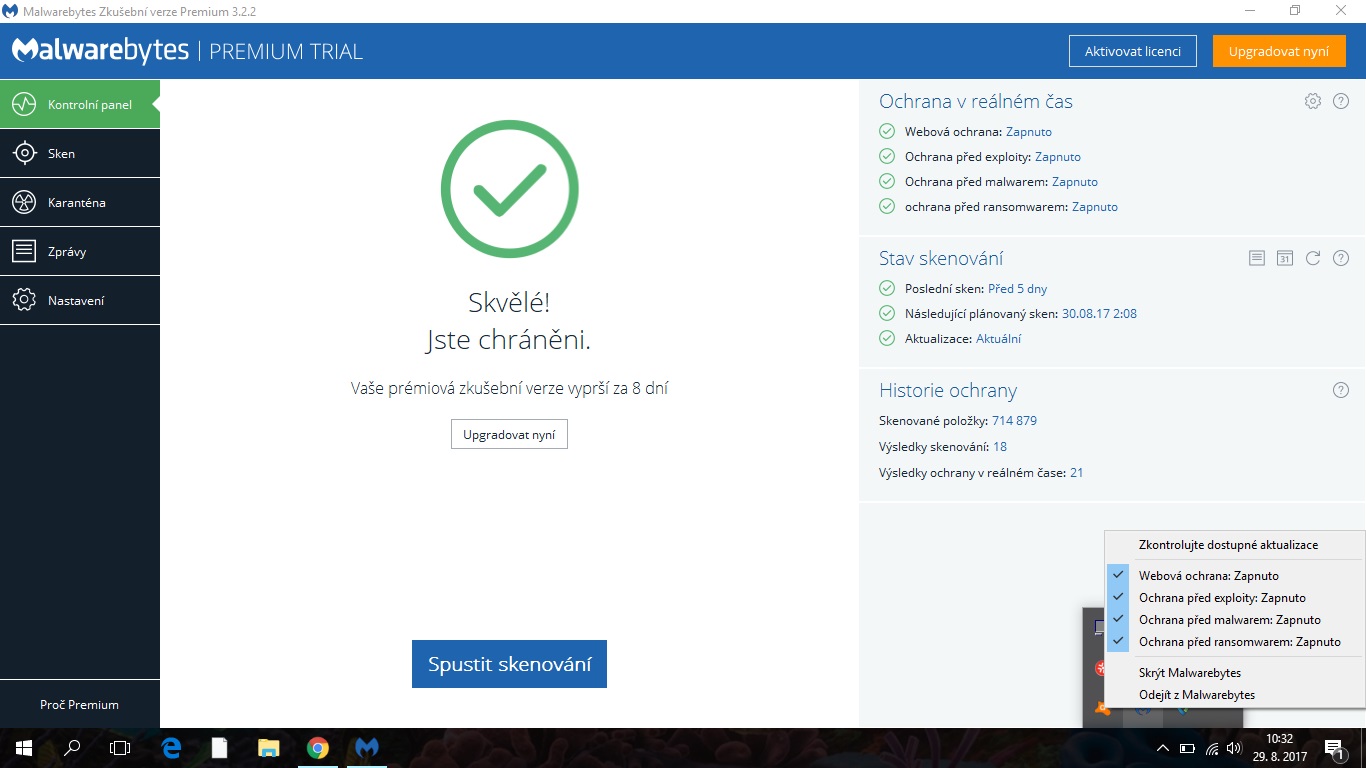
Task: Open Google Chrome from the taskbar
Action: [318, 748]
